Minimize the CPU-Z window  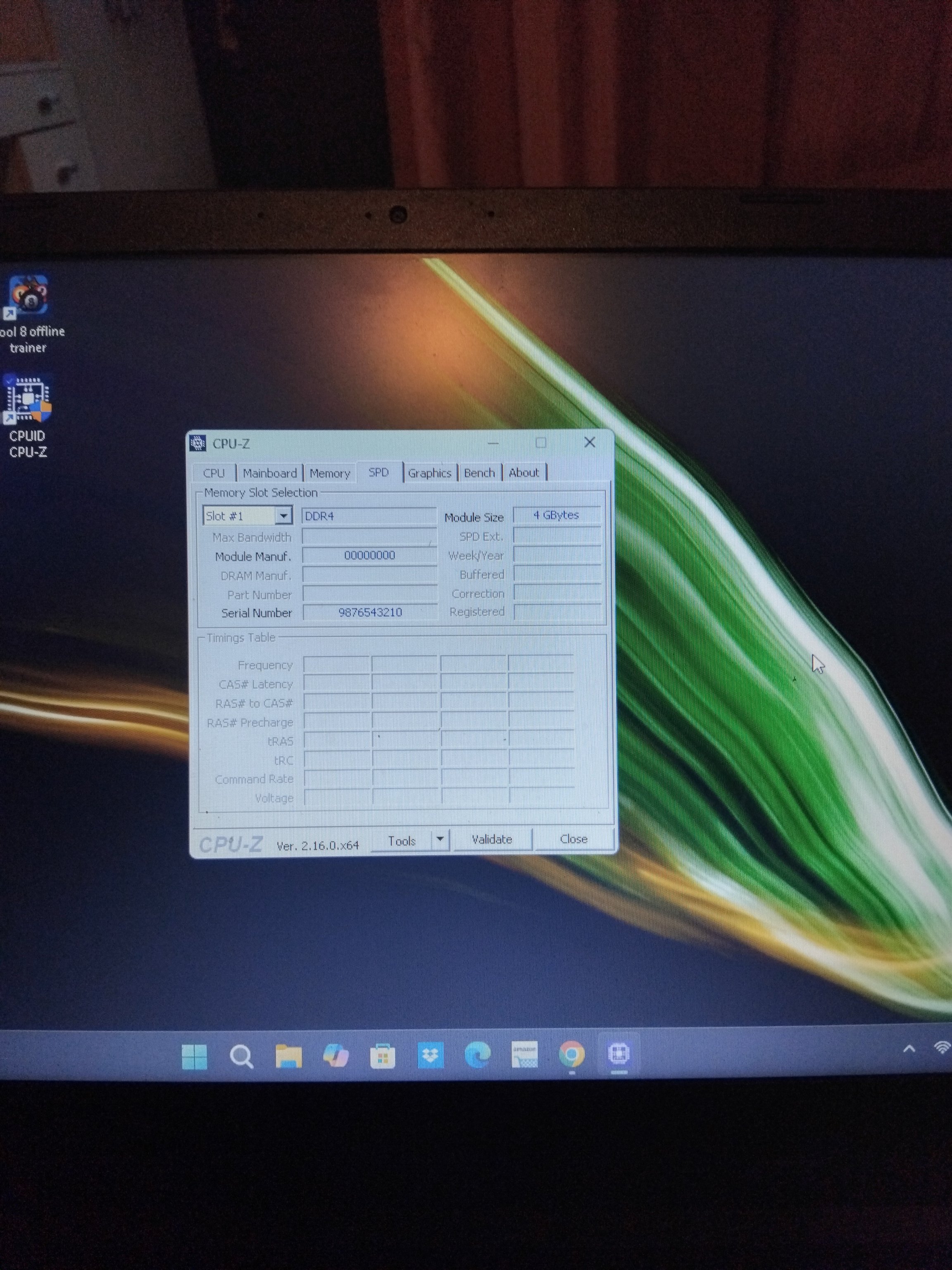(493, 443)
